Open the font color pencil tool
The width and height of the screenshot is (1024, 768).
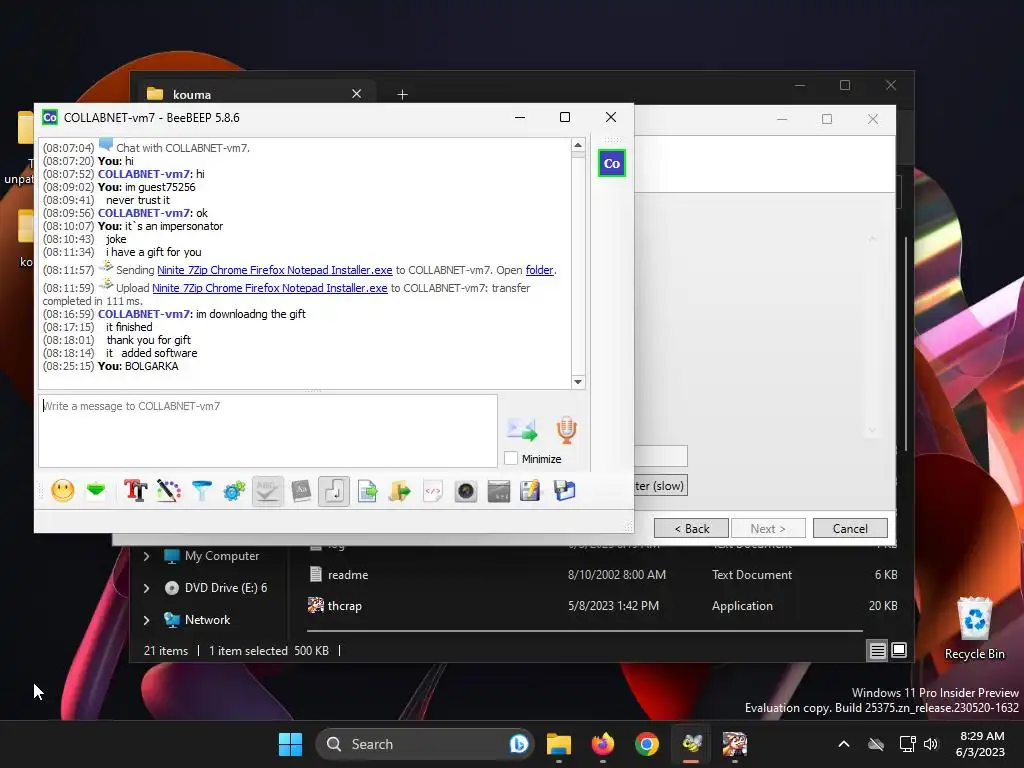tap(168, 490)
